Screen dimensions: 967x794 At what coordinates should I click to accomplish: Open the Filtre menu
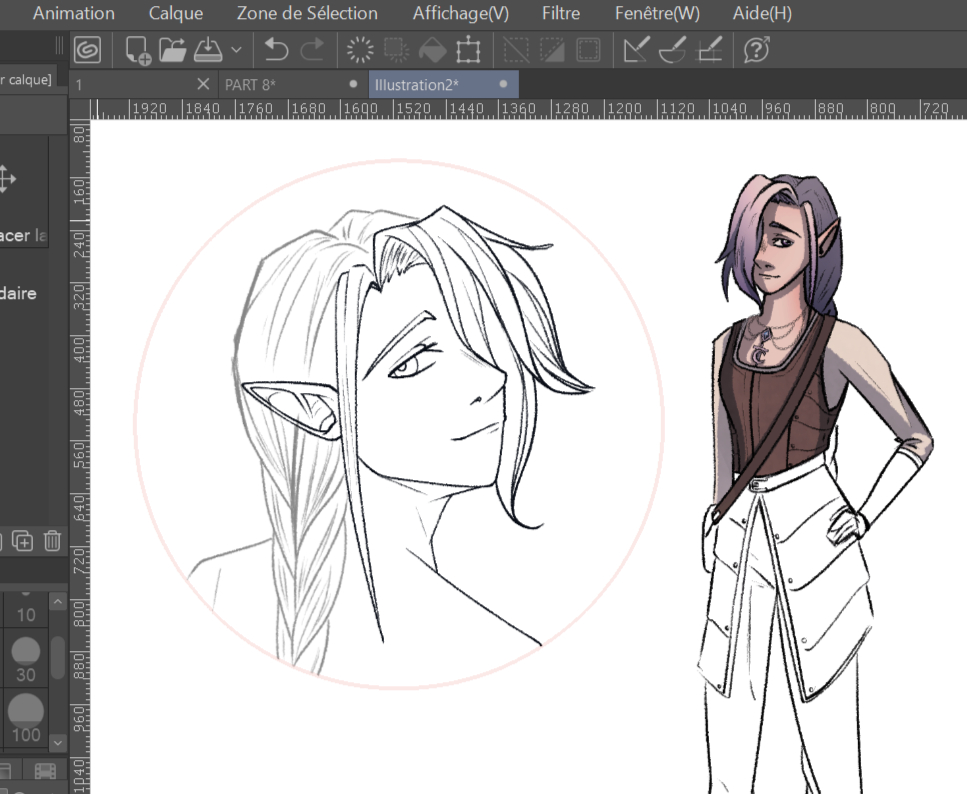560,13
